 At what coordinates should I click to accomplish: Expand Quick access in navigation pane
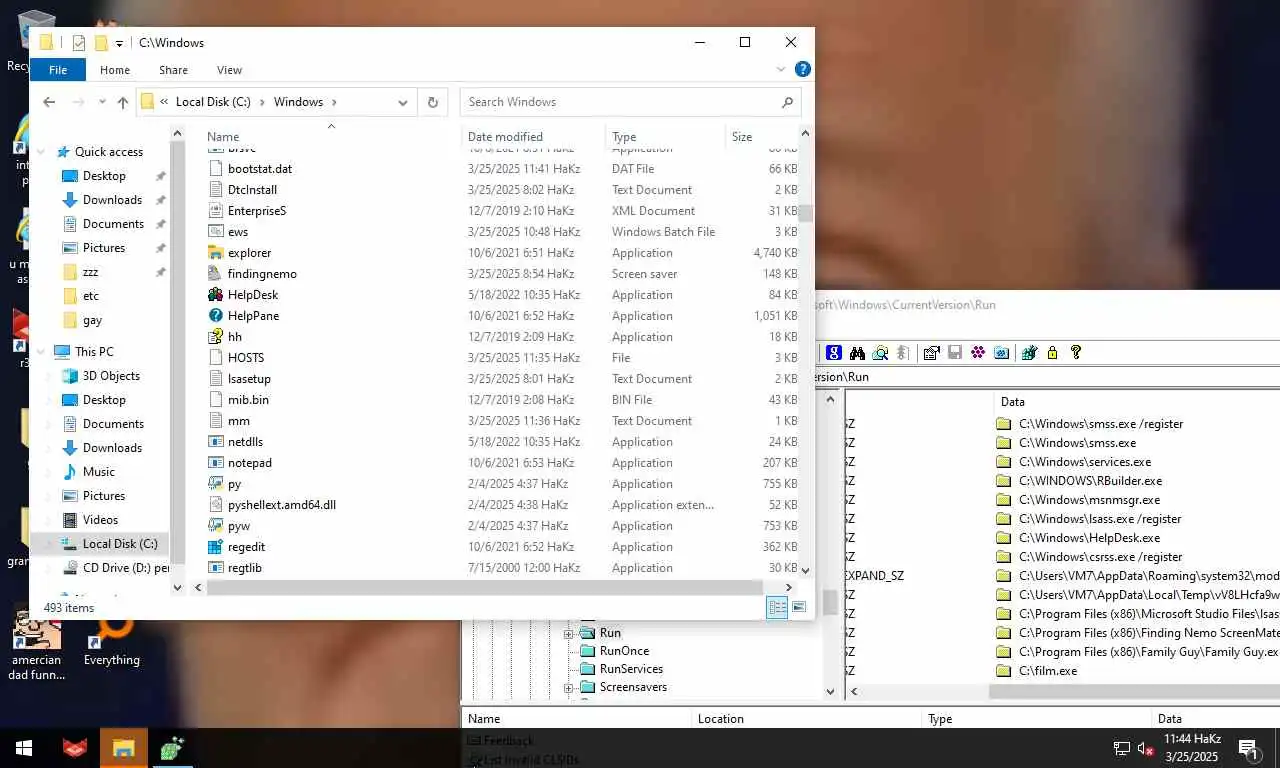(42, 152)
